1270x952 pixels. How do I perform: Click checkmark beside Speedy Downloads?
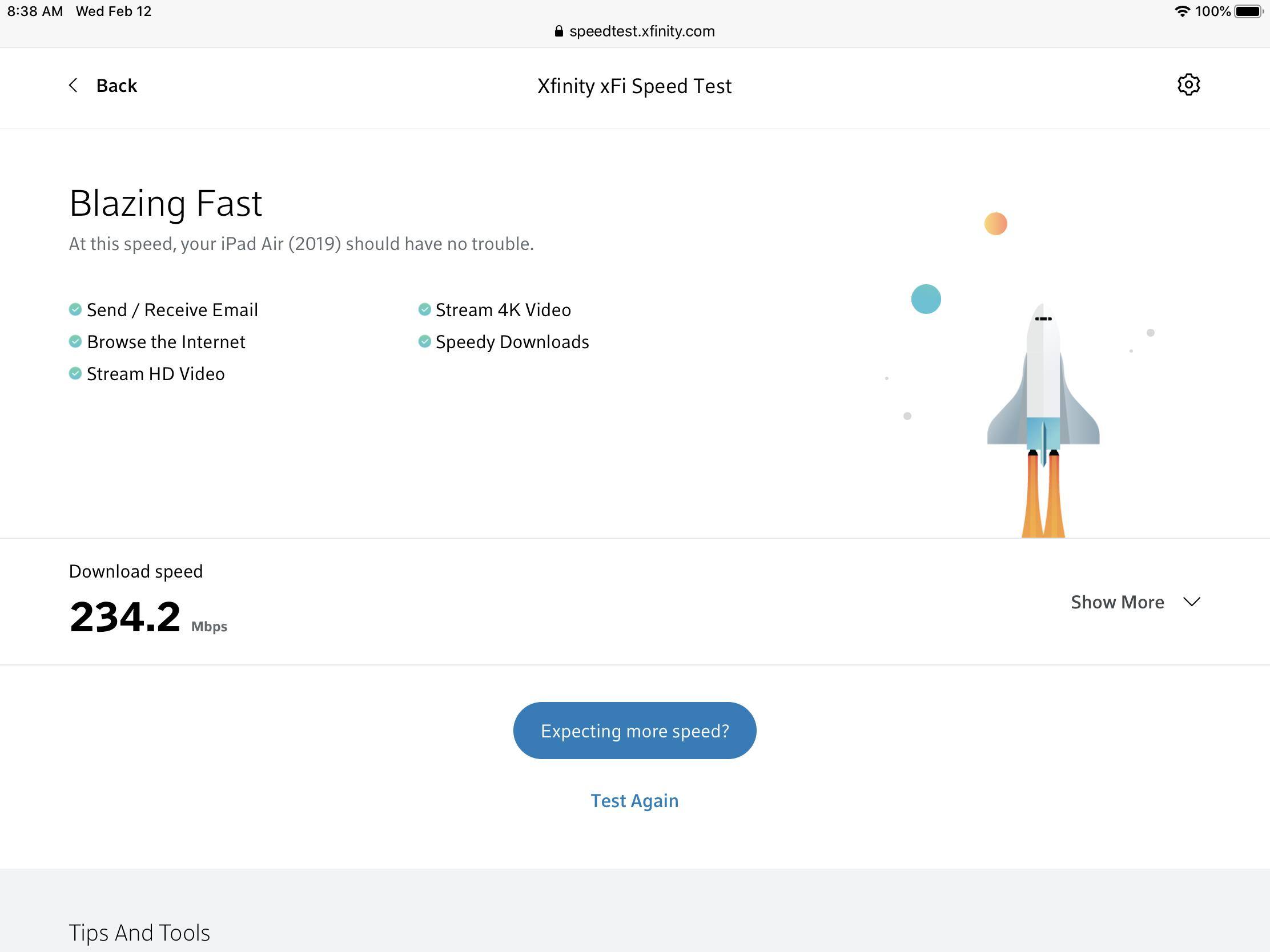click(x=424, y=342)
